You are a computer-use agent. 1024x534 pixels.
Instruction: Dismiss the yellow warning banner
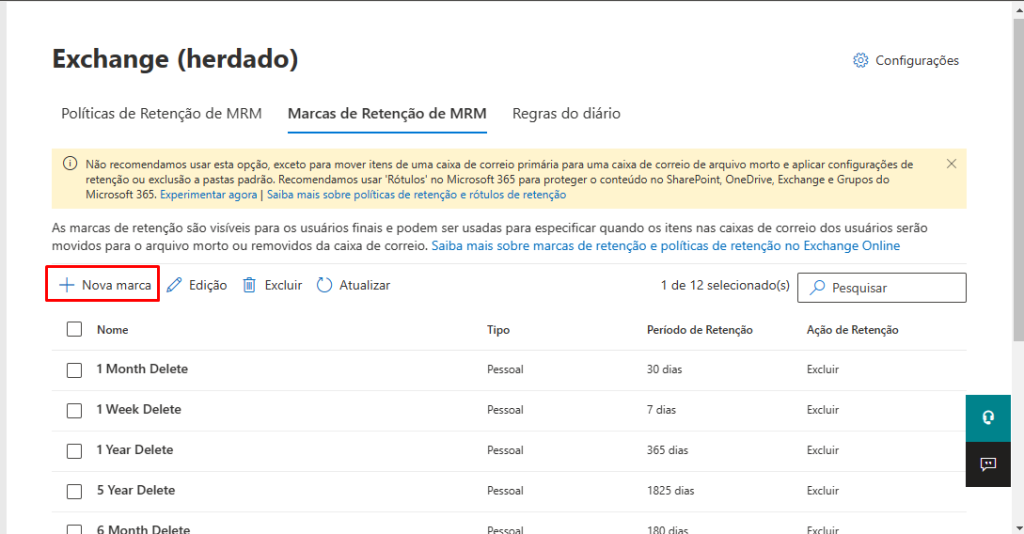tap(951, 163)
